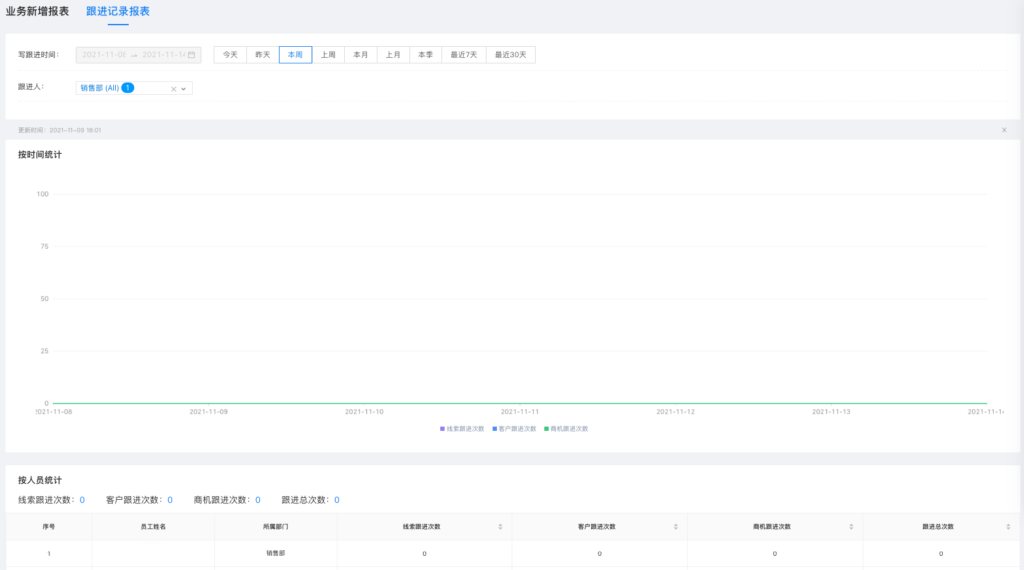
Task: Click the 销售部 (All) selected tag
Action: 99,88
